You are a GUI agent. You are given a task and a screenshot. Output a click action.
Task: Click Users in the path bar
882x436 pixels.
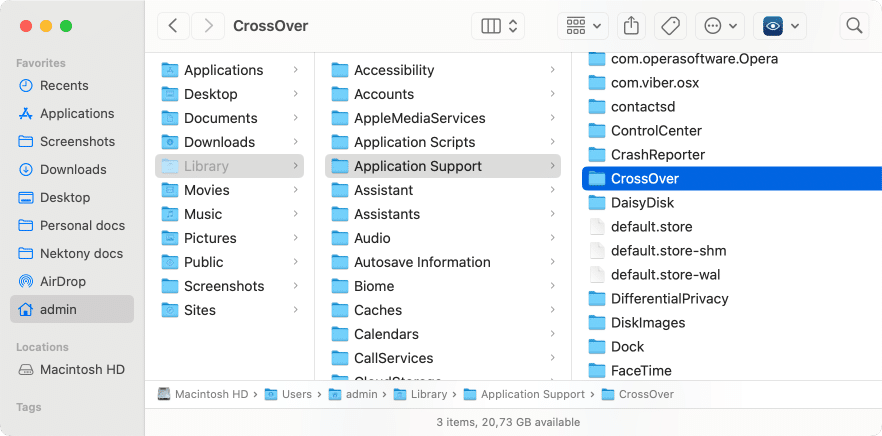point(289,394)
